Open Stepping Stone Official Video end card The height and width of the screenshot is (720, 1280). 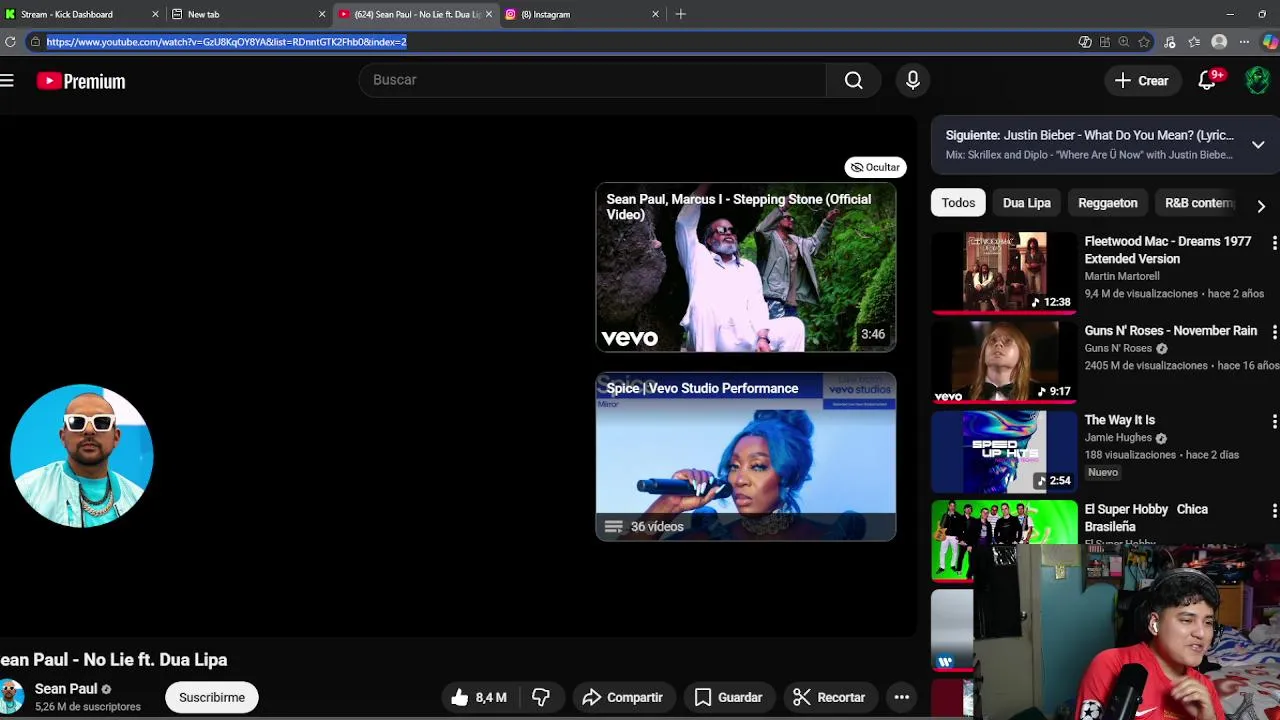click(746, 267)
